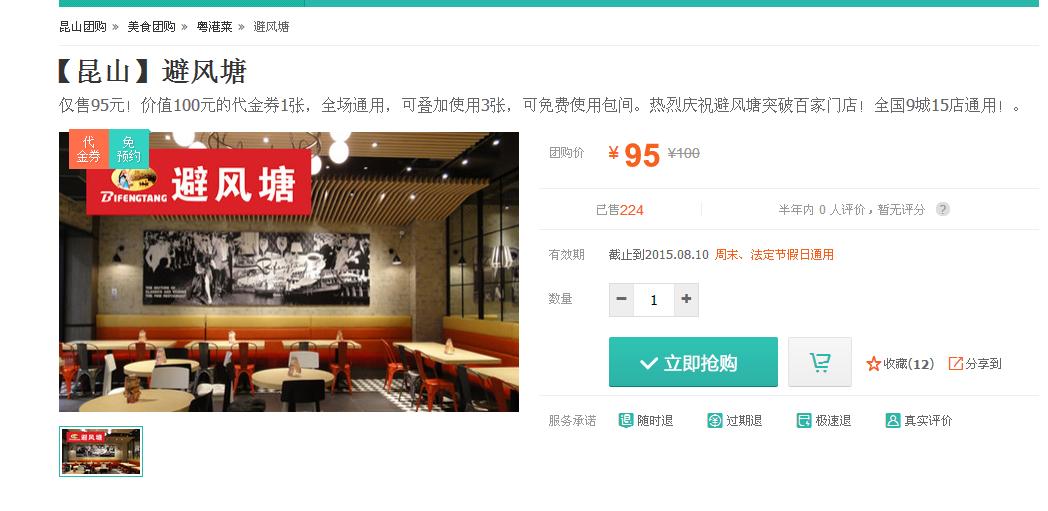Screen dimensions: 1048x511
Task: Select the restaurant photo thumbnail
Action: click(101, 452)
